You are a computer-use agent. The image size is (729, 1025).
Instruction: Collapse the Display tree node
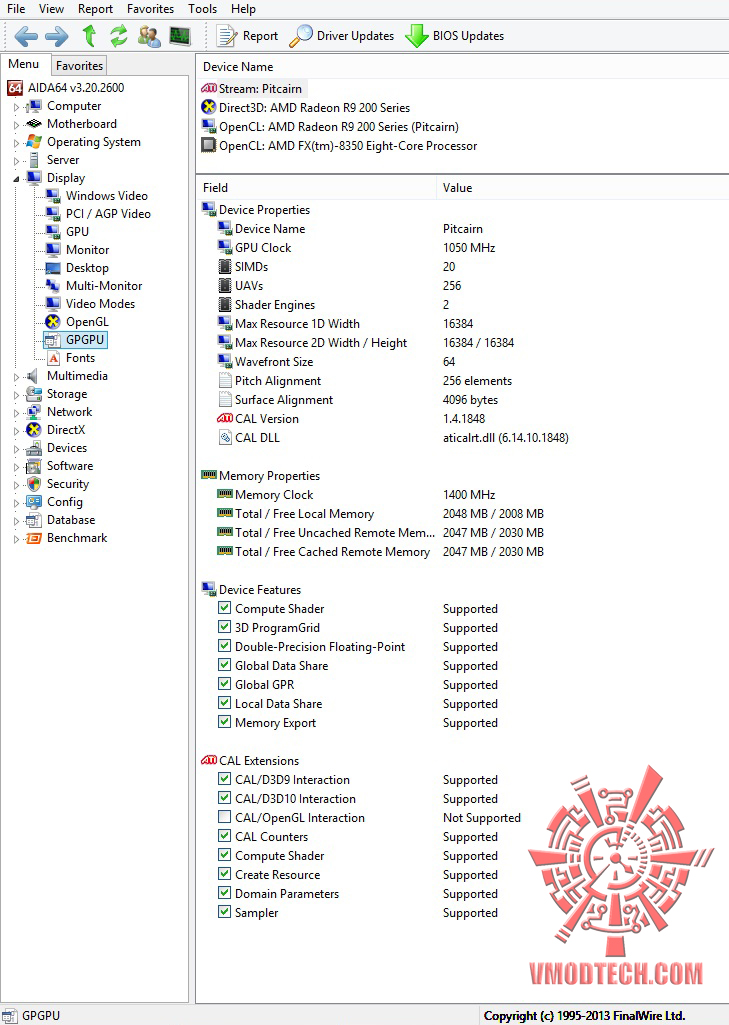coord(17,178)
